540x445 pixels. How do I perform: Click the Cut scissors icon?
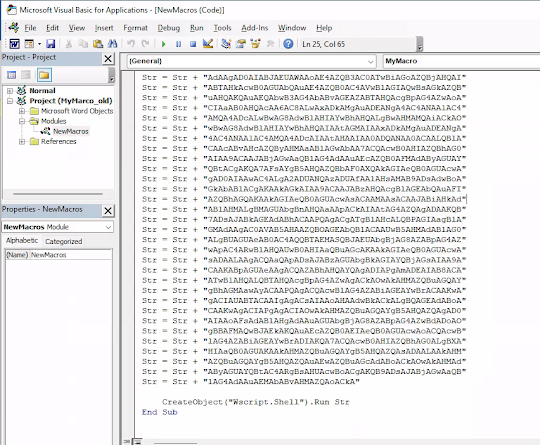[69, 44]
